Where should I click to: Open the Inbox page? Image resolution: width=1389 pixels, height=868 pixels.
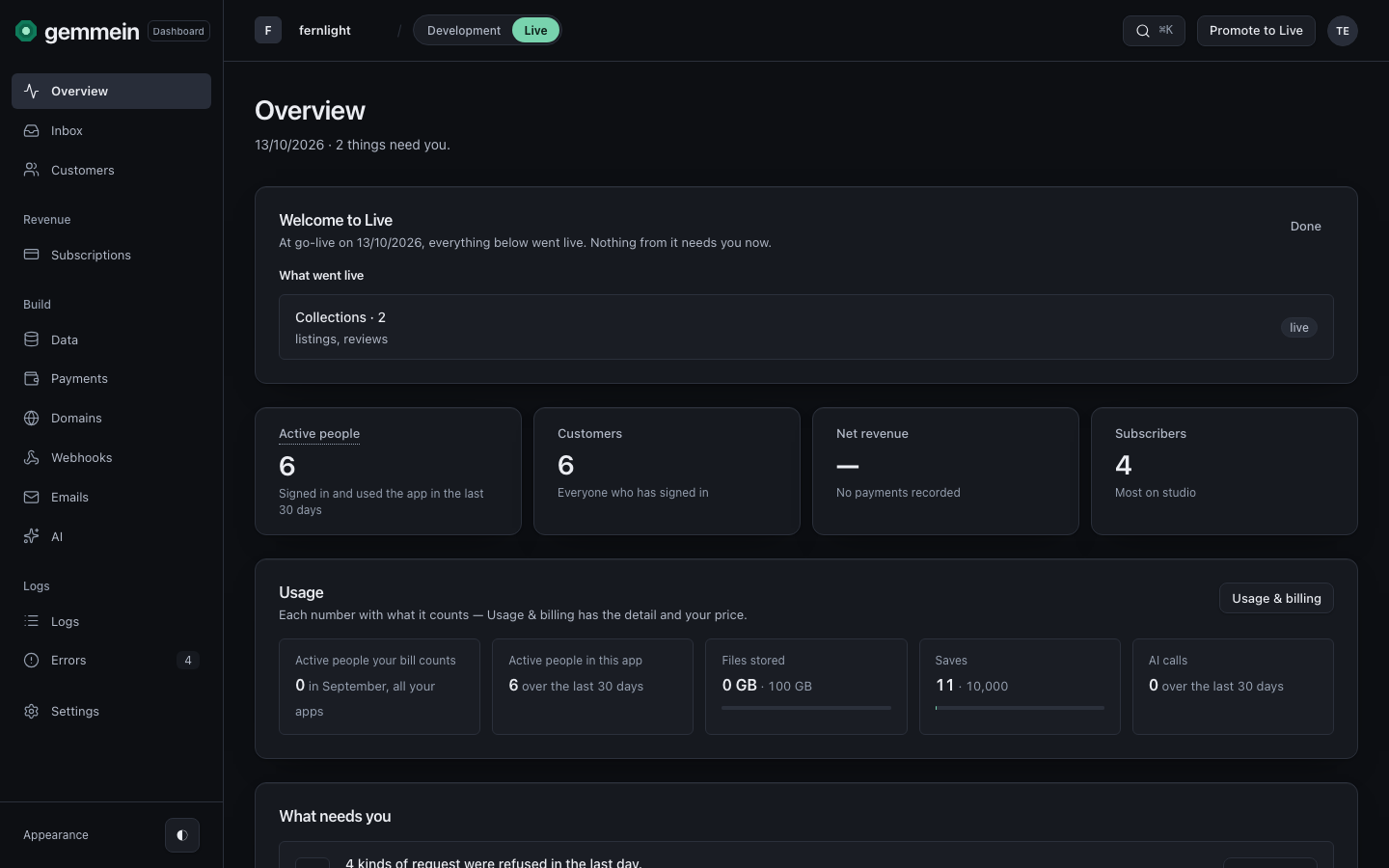[x=111, y=130]
